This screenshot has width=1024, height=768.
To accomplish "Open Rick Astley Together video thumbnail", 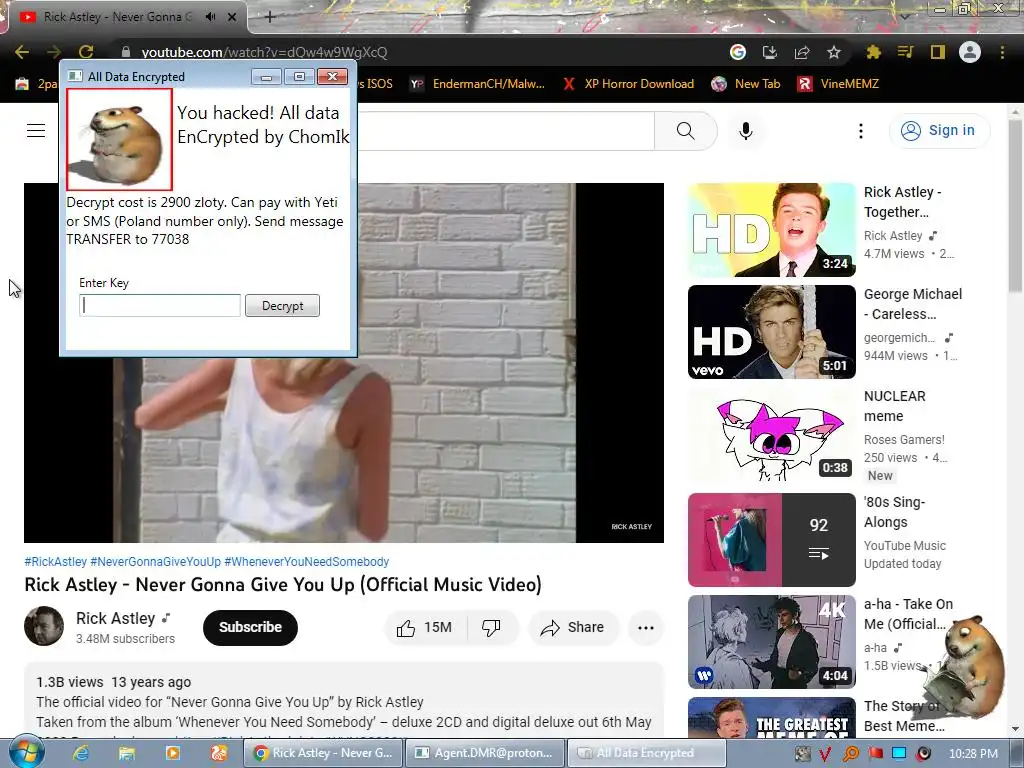I will [x=771, y=230].
